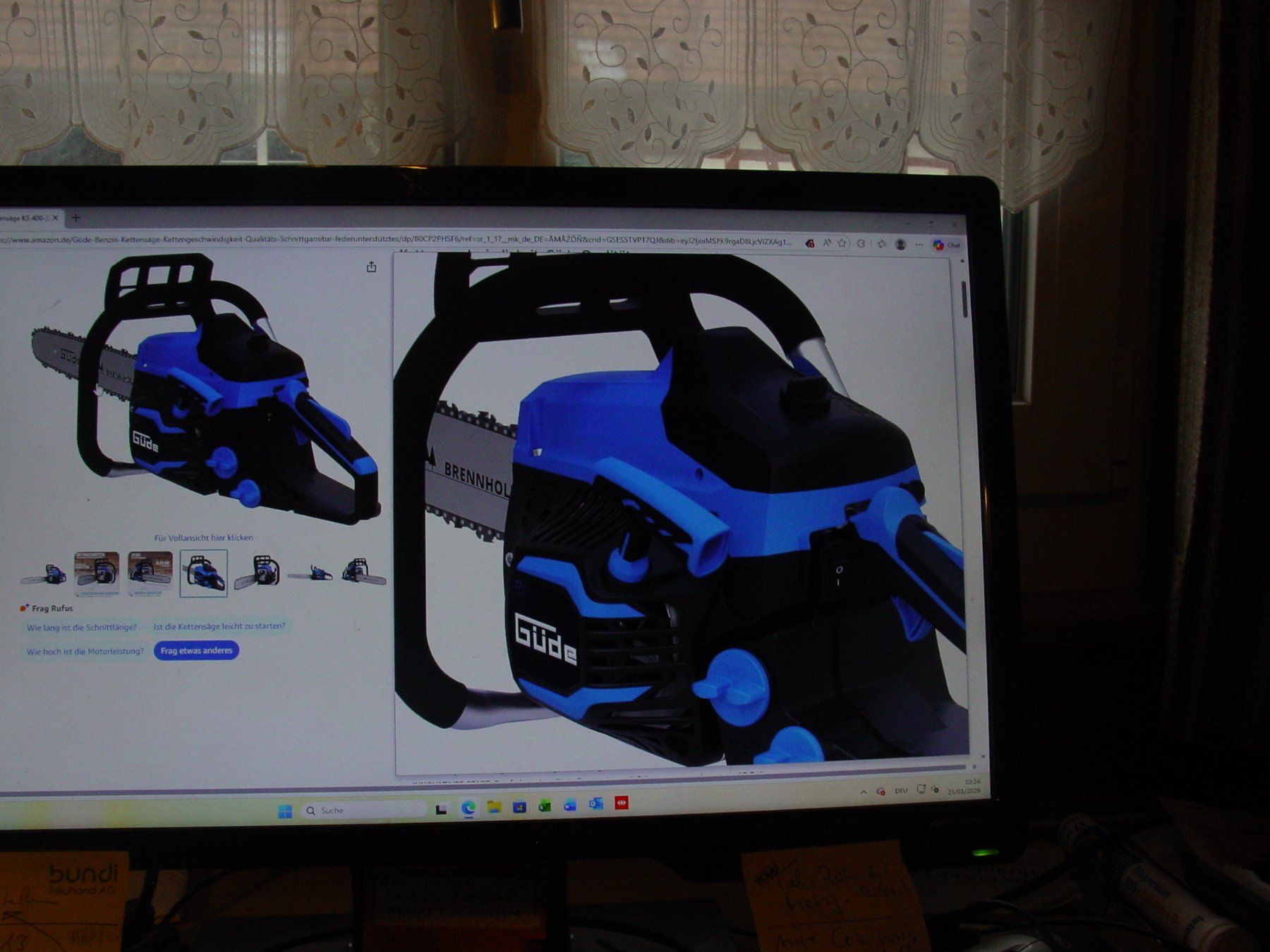This screenshot has height=952, width=1270.
Task: Ask Rufus 'Wie lang ist die Schnittlänge?'
Action: coord(82,627)
